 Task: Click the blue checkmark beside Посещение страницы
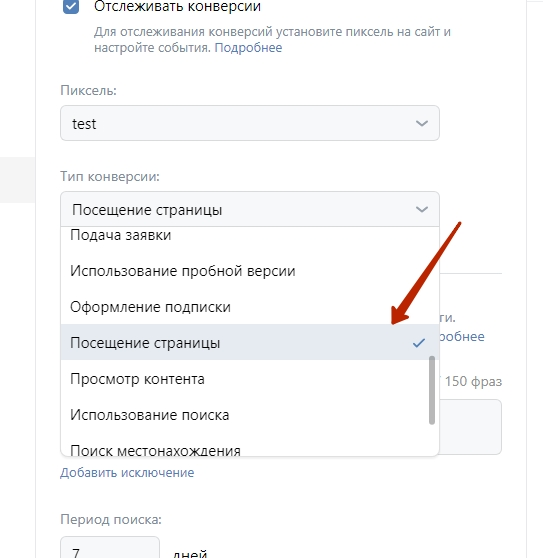click(419, 343)
